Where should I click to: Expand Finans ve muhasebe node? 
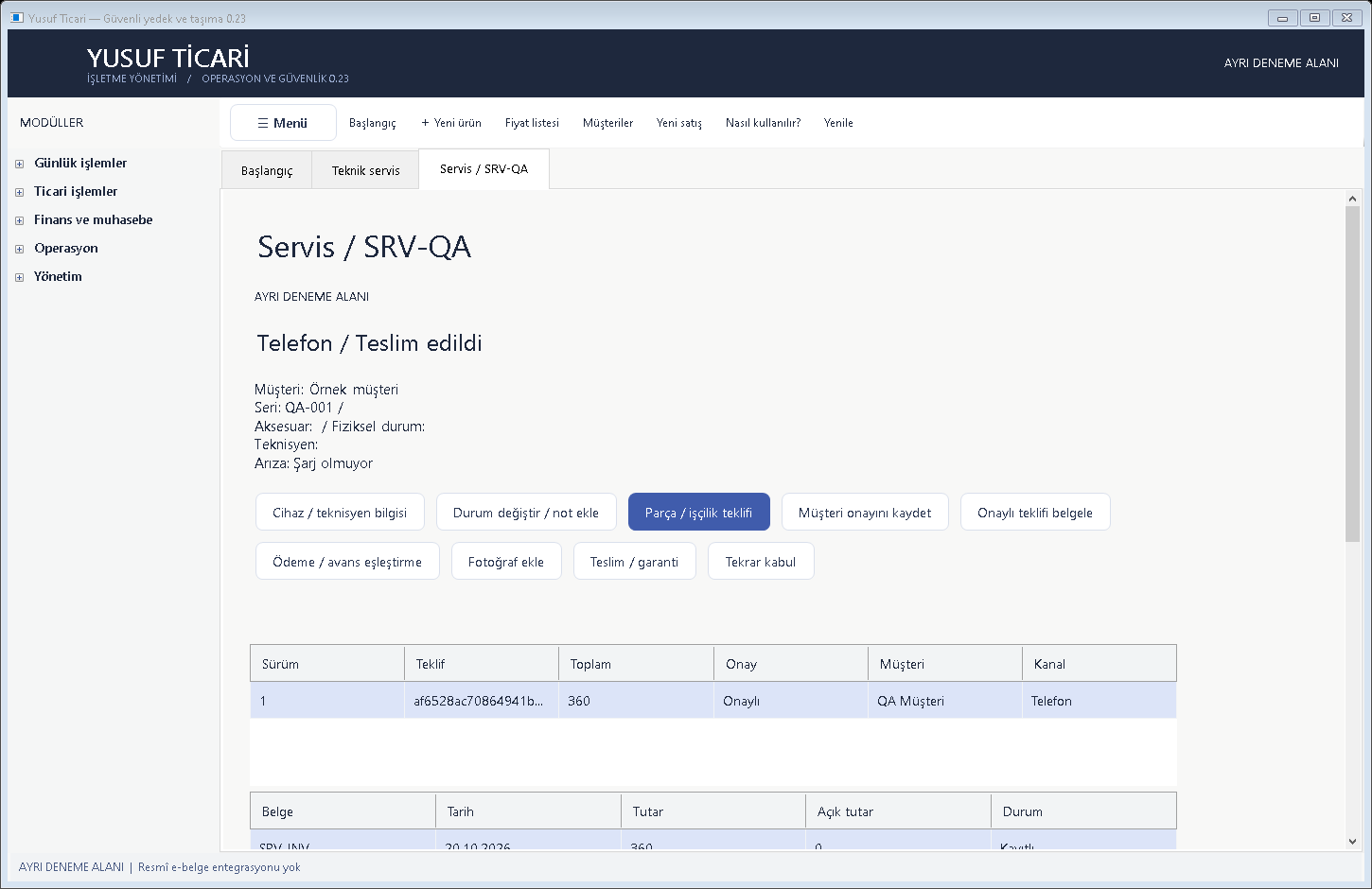[19, 220]
